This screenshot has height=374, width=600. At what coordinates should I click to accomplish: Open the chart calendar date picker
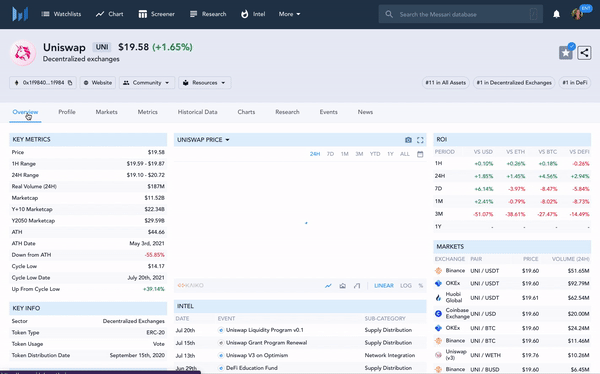[x=420, y=154]
